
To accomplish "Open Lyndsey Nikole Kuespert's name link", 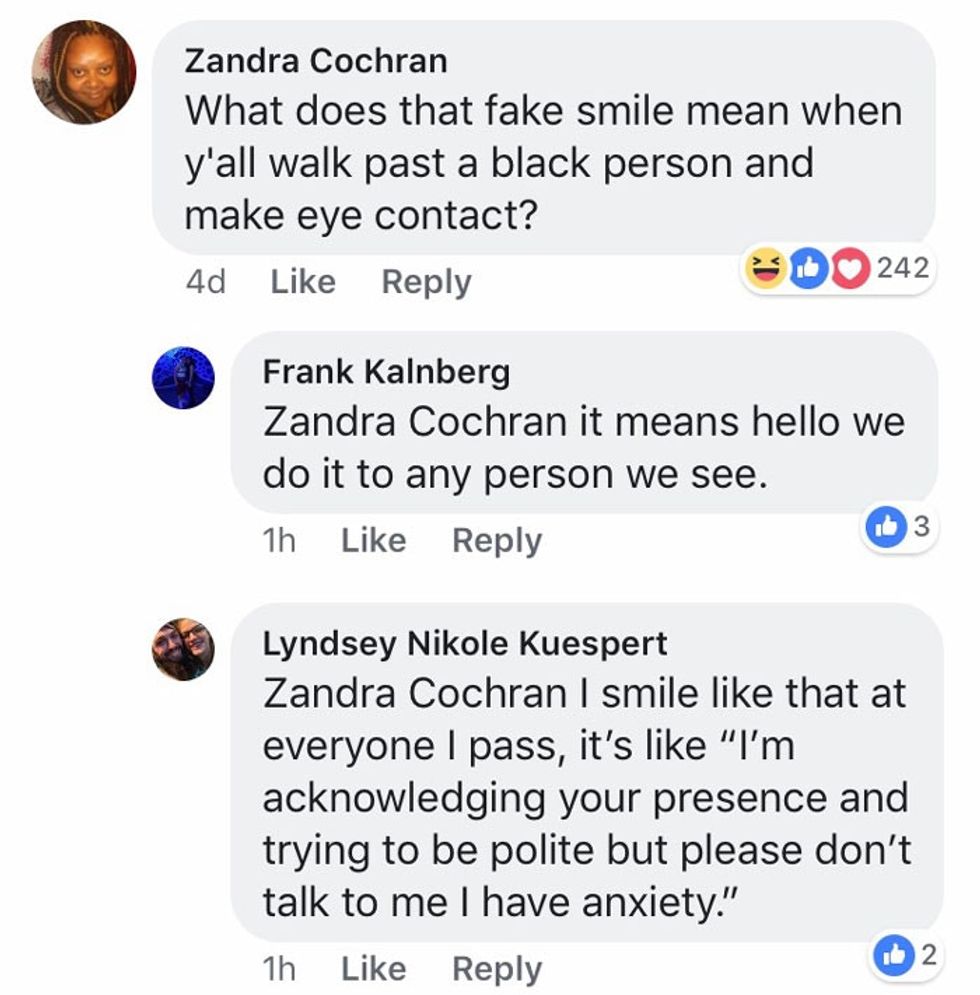I will pyautogui.click(x=464, y=643).
